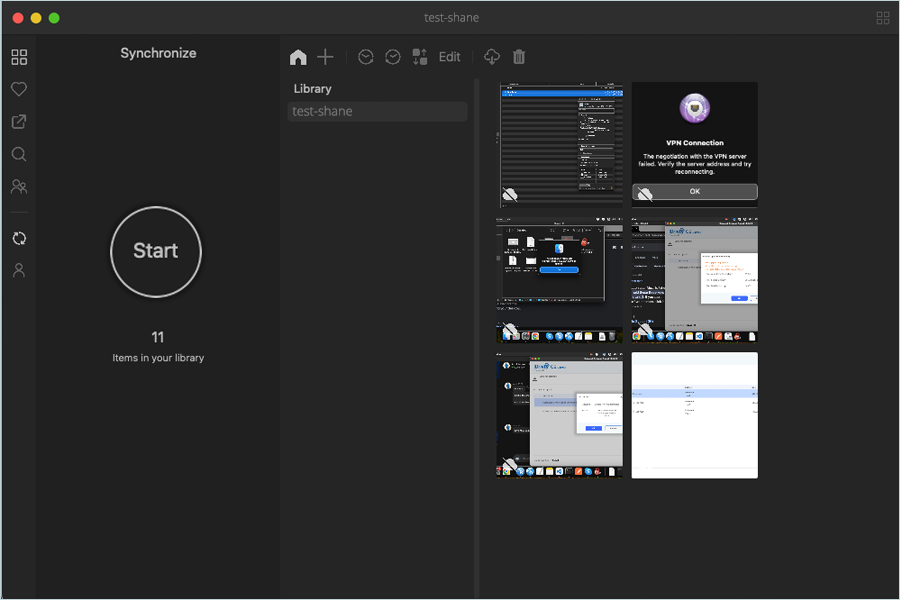This screenshot has width=900, height=600.
Task: Select the synchronize sidebar icon
Action: coord(19,238)
